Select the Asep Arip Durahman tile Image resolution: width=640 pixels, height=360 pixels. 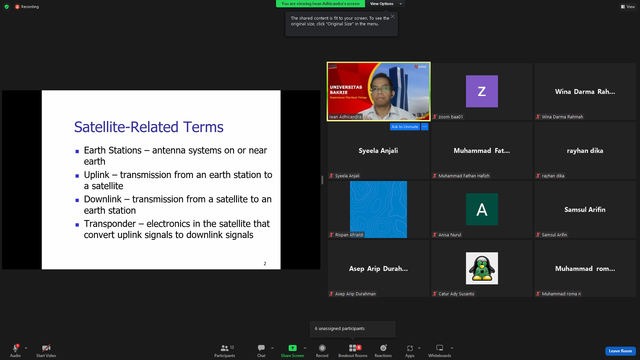(x=378, y=269)
